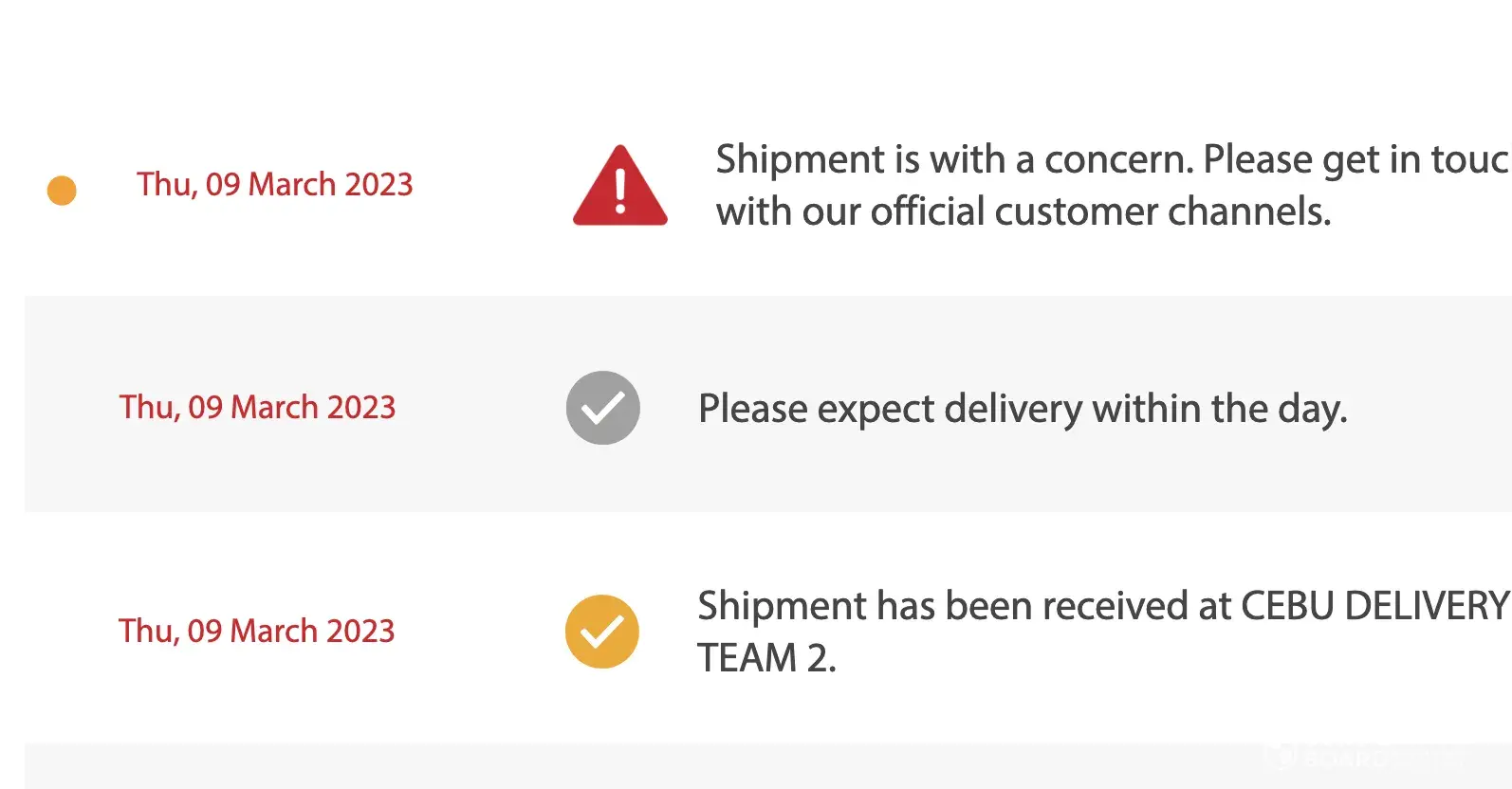Click the exclamation mark inside the red triangle

tap(620, 191)
